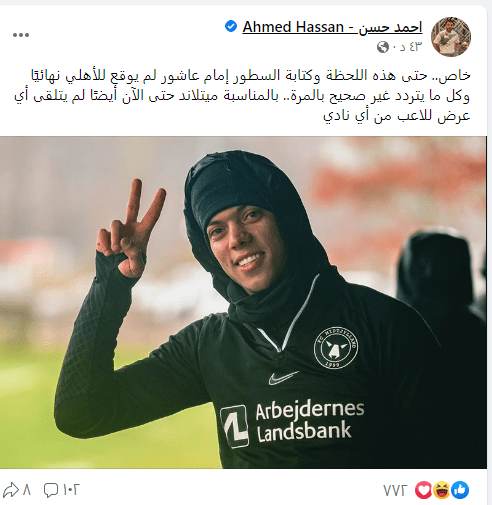Screen dimensions: 492x505
Task: Click the laughing Haha reaction emoji
Action: pyautogui.click(x=442, y=490)
